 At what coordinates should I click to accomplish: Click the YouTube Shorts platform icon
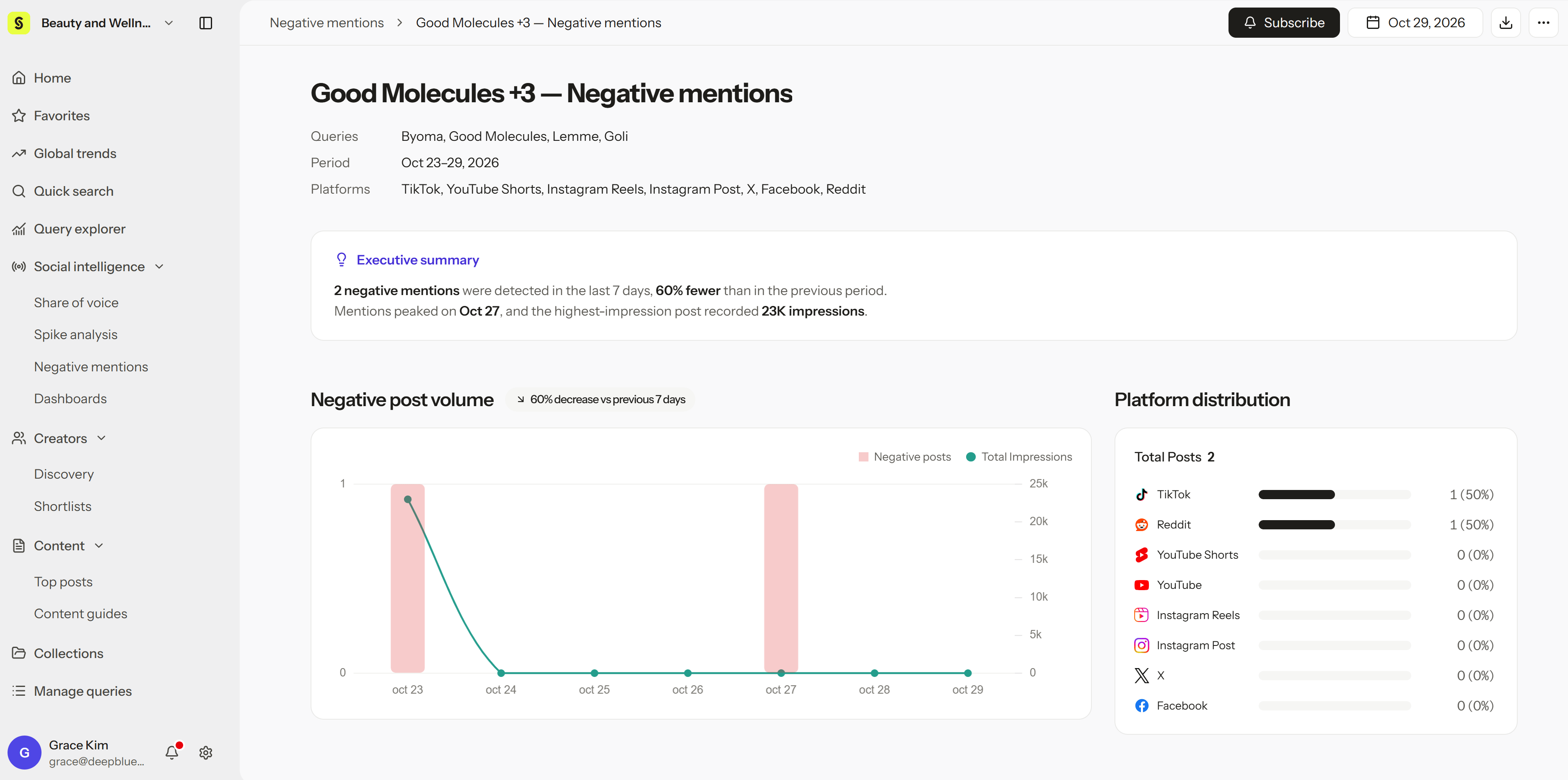tap(1141, 555)
